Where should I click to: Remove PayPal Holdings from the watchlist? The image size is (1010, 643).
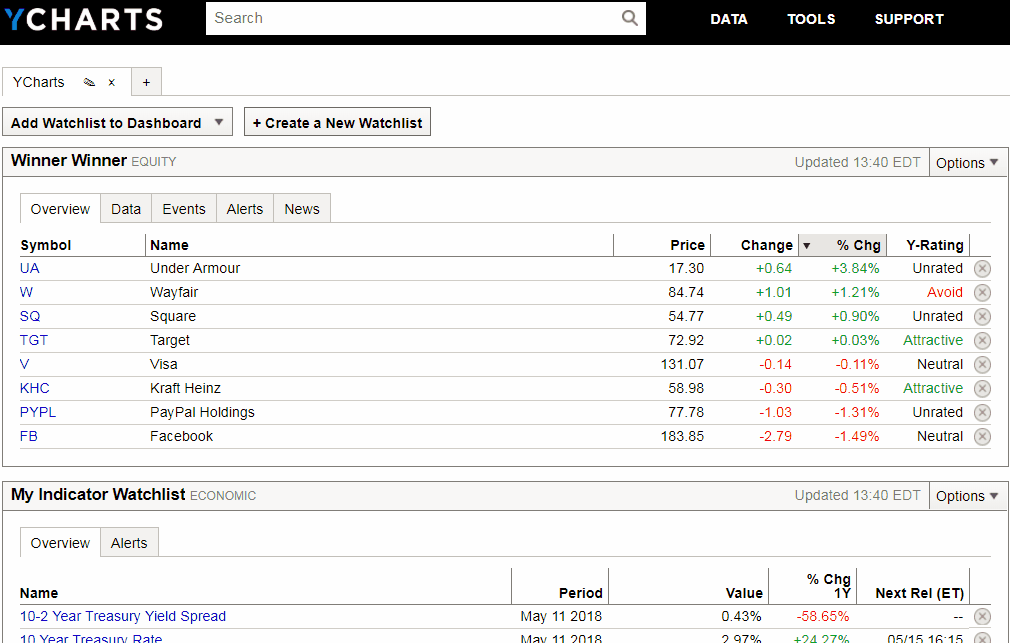point(982,412)
